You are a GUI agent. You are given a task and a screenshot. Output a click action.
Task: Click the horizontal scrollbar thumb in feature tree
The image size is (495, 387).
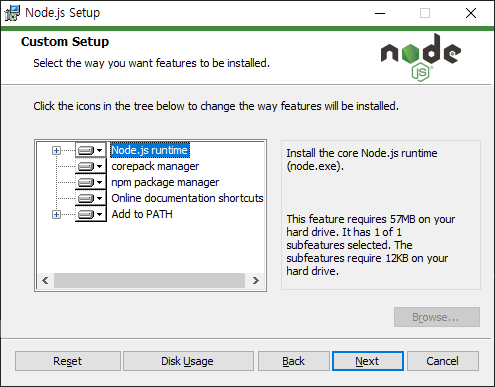pyautogui.click(x=149, y=281)
